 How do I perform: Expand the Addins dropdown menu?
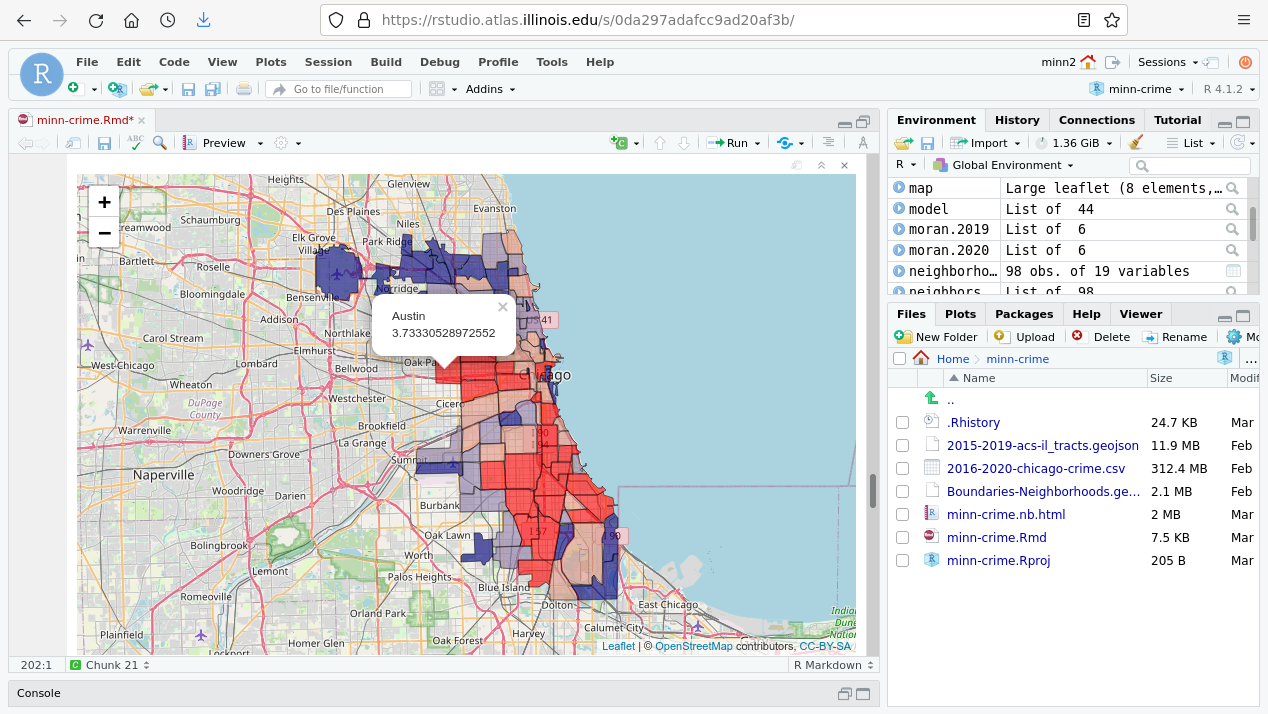[490, 89]
